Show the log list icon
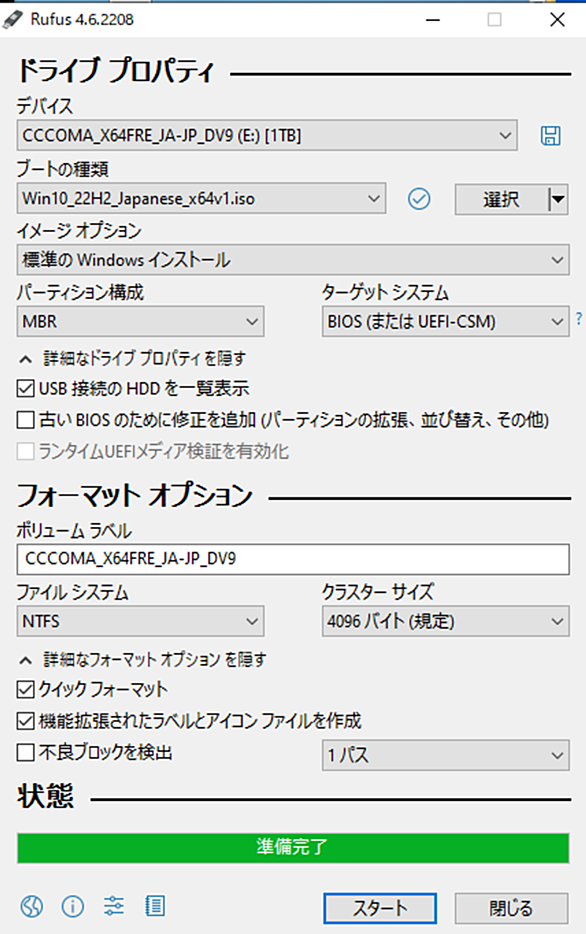586x934 pixels. point(155,906)
